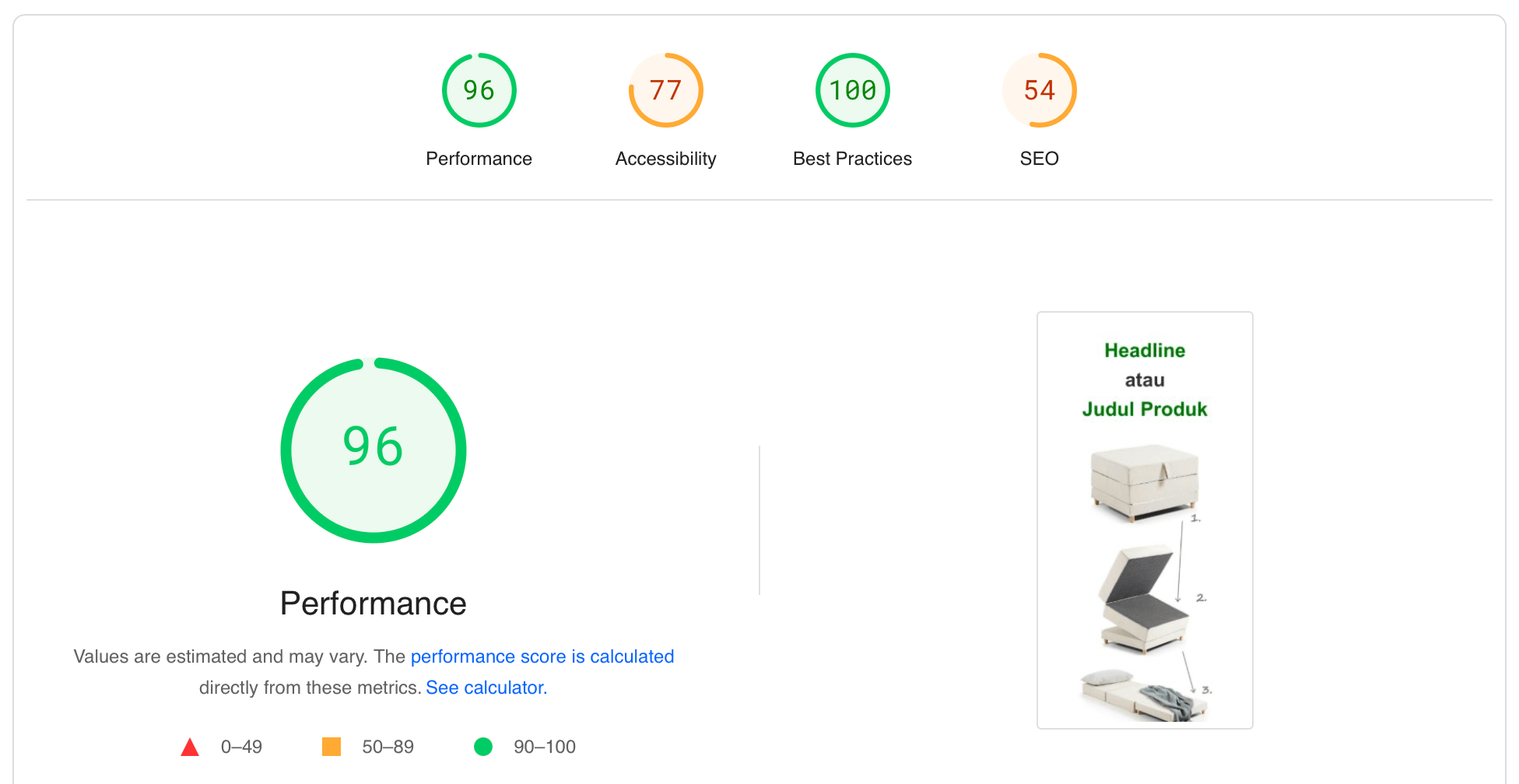This screenshot has height=784, width=1519.
Task: Click the 90–100 score range label
Action: pyautogui.click(x=544, y=747)
